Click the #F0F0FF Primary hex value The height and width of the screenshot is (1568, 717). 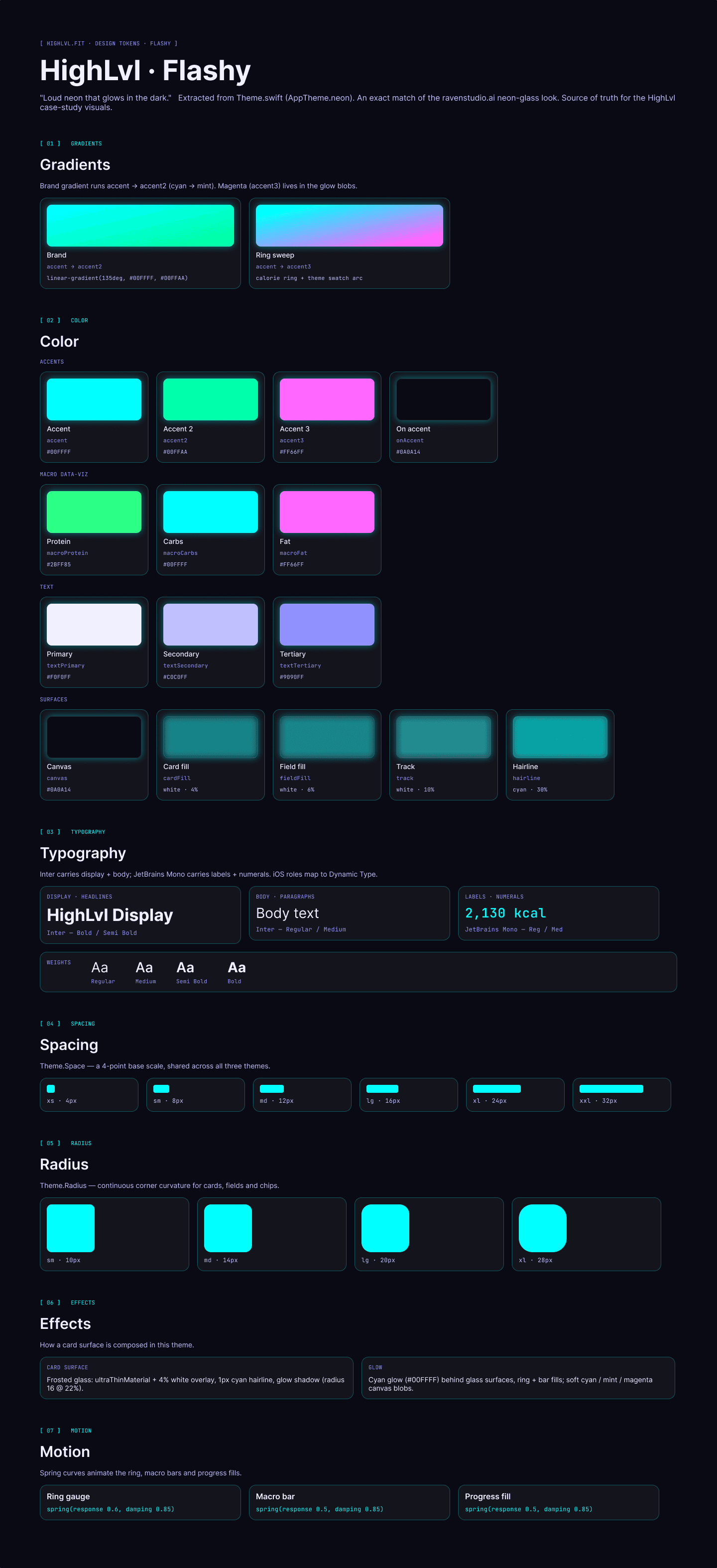59,677
